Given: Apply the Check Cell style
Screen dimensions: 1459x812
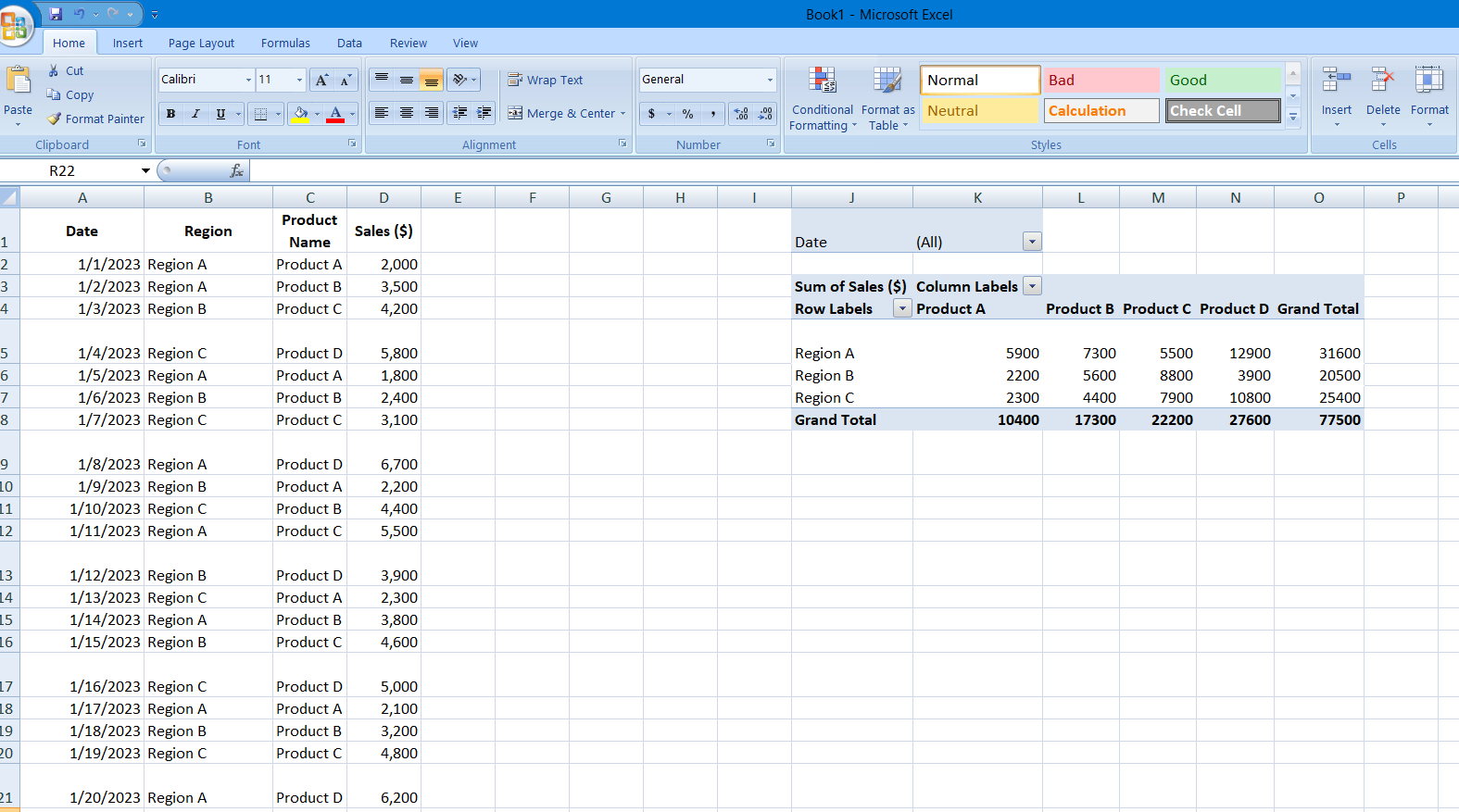Looking at the screenshot, I should (1223, 110).
